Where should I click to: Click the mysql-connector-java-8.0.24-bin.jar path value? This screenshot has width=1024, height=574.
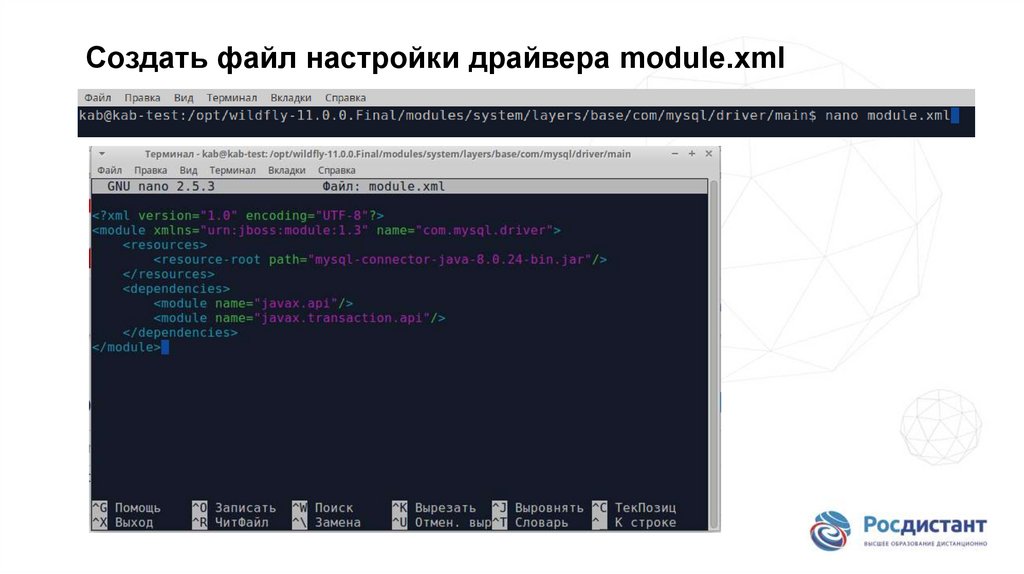click(x=449, y=260)
